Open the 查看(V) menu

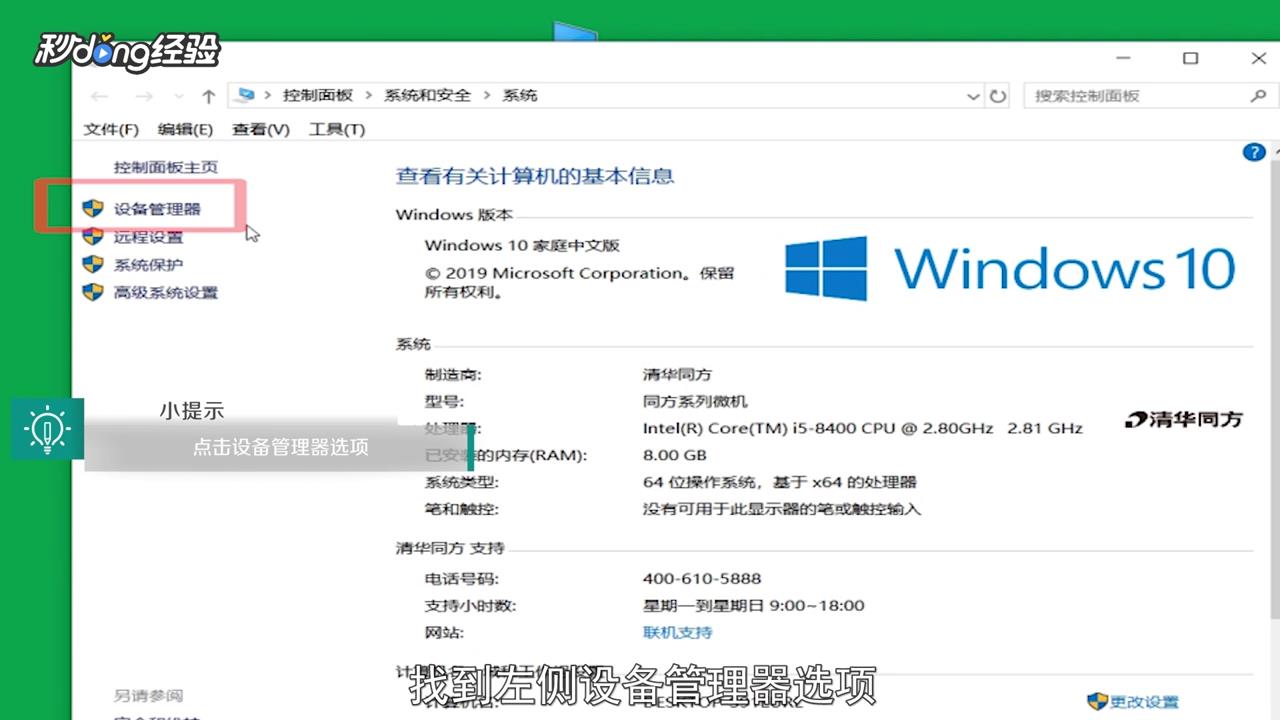click(261, 129)
